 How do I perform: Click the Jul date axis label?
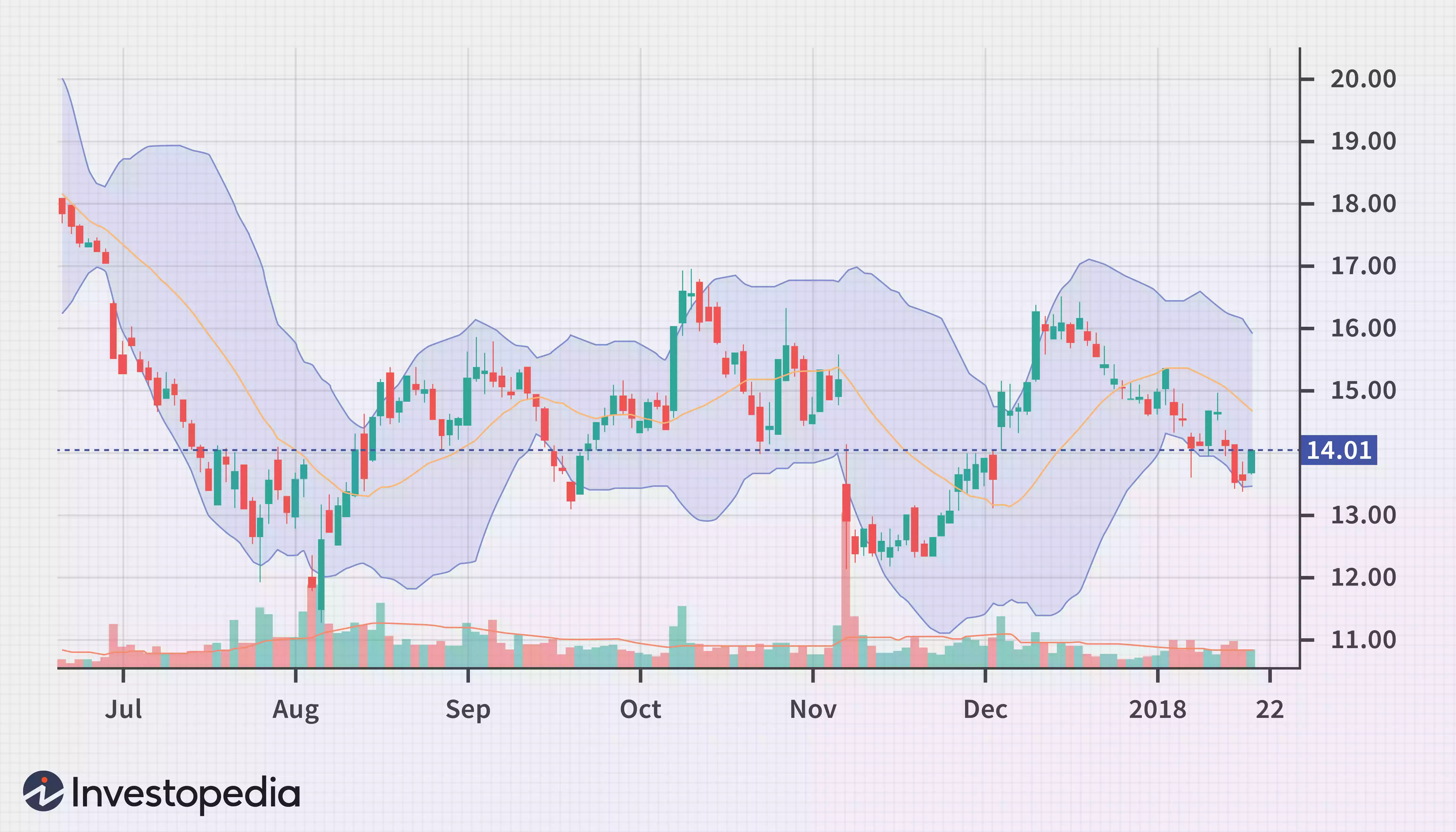[123, 709]
